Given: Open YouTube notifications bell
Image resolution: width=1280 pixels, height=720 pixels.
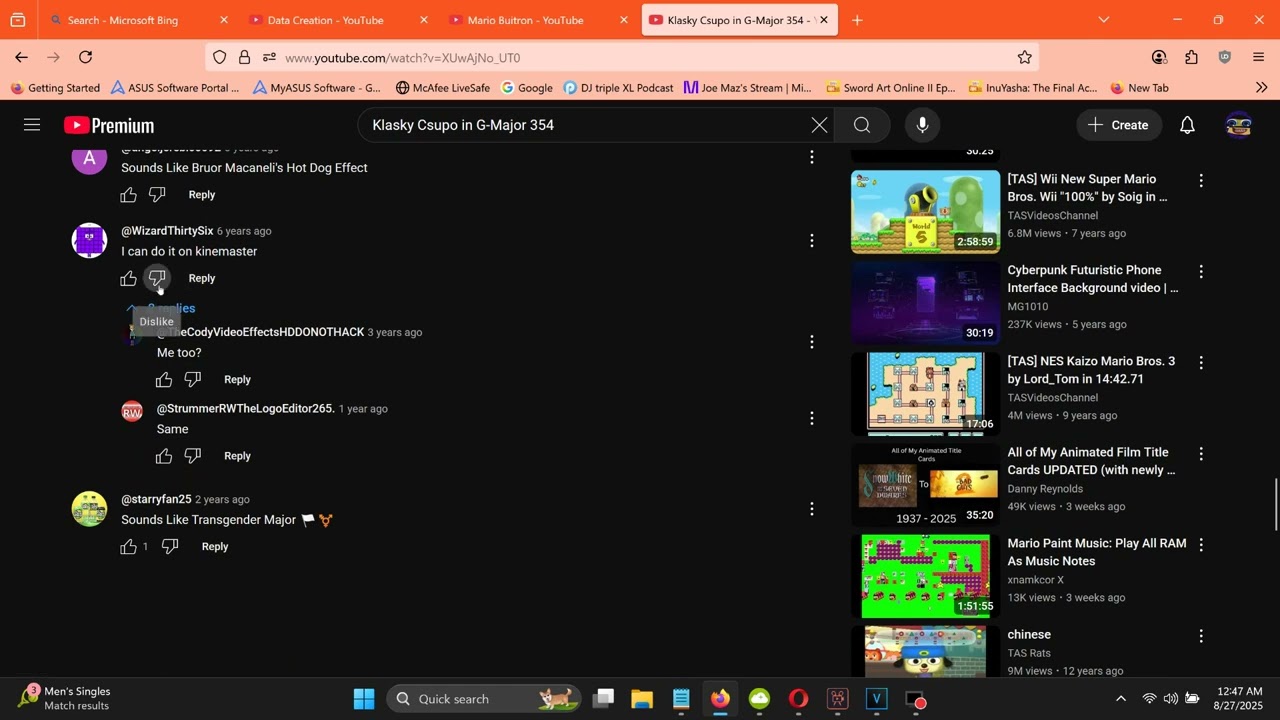Looking at the screenshot, I should coord(1187,125).
